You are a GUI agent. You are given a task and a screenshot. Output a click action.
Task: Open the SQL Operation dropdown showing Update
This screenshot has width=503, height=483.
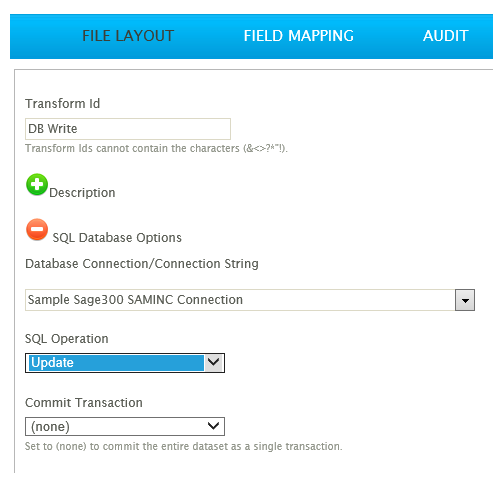[125, 363]
